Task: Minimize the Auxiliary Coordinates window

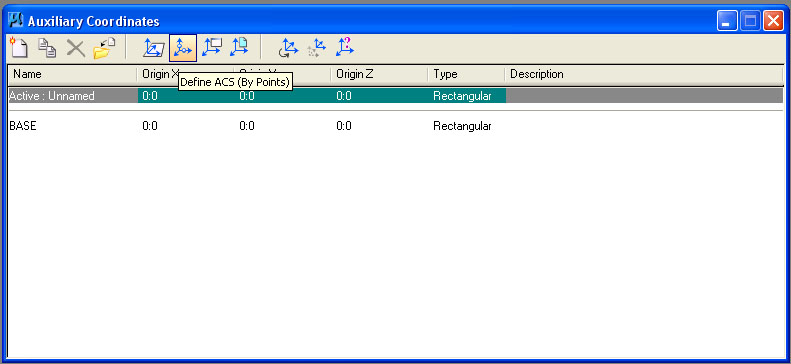Action: [727, 21]
